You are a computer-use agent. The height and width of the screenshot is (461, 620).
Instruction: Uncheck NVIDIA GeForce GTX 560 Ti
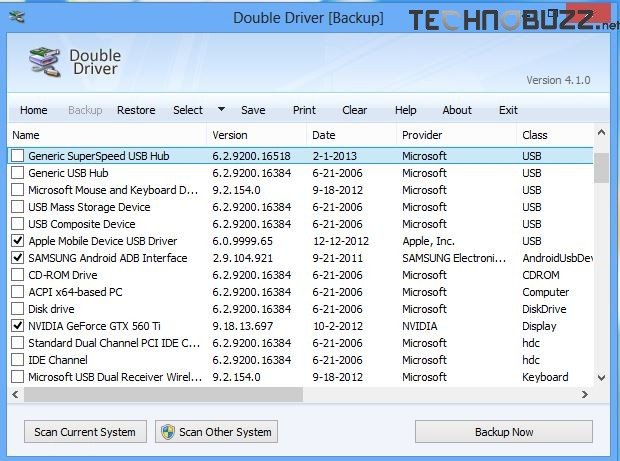pos(17,326)
